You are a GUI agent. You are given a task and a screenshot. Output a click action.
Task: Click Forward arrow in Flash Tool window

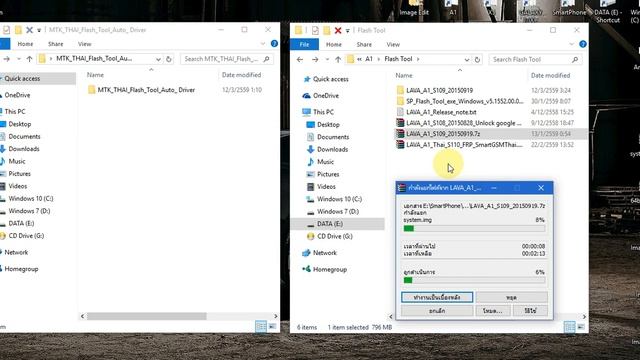click(315, 60)
